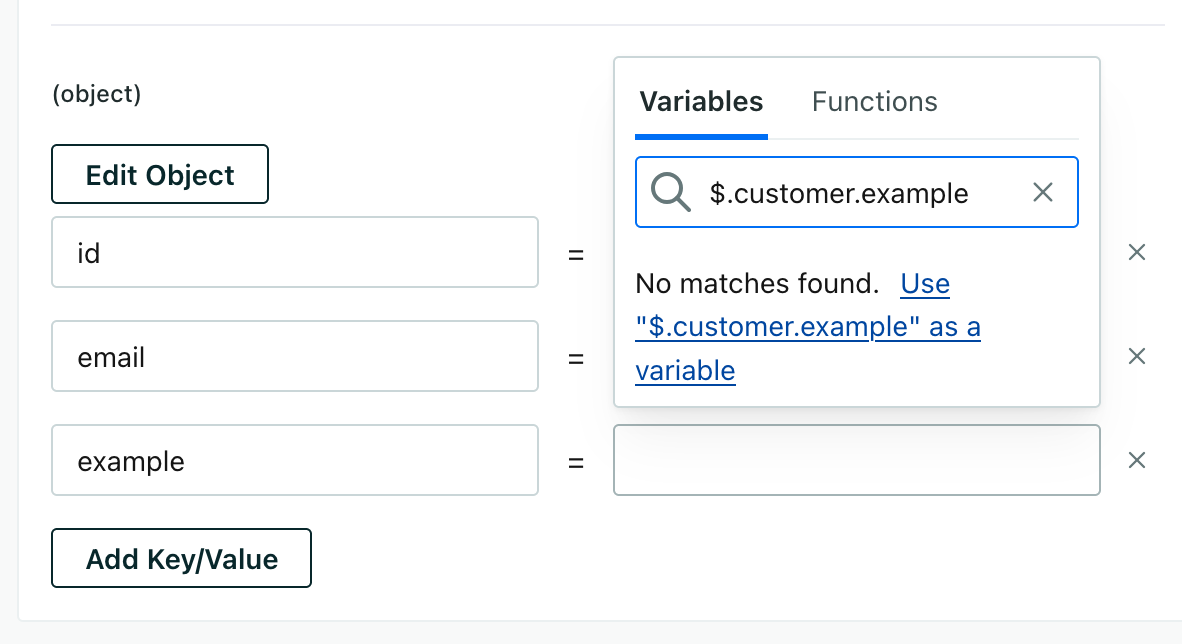Click the example key field

[x=295, y=460]
